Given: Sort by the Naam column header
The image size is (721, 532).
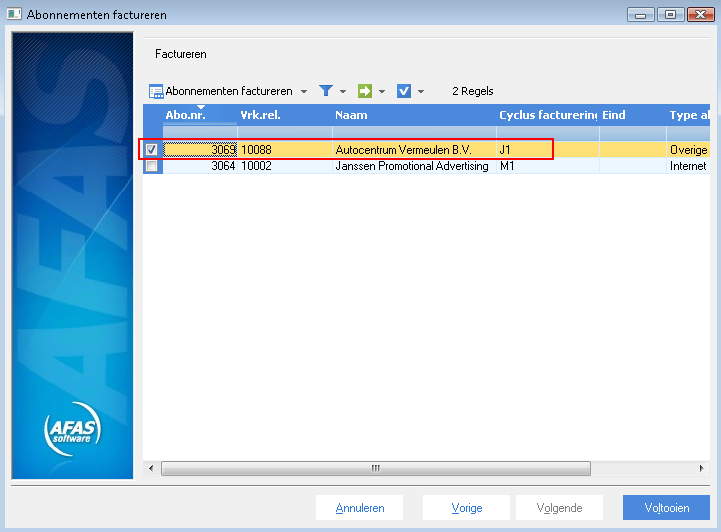Looking at the screenshot, I should 414,115.
